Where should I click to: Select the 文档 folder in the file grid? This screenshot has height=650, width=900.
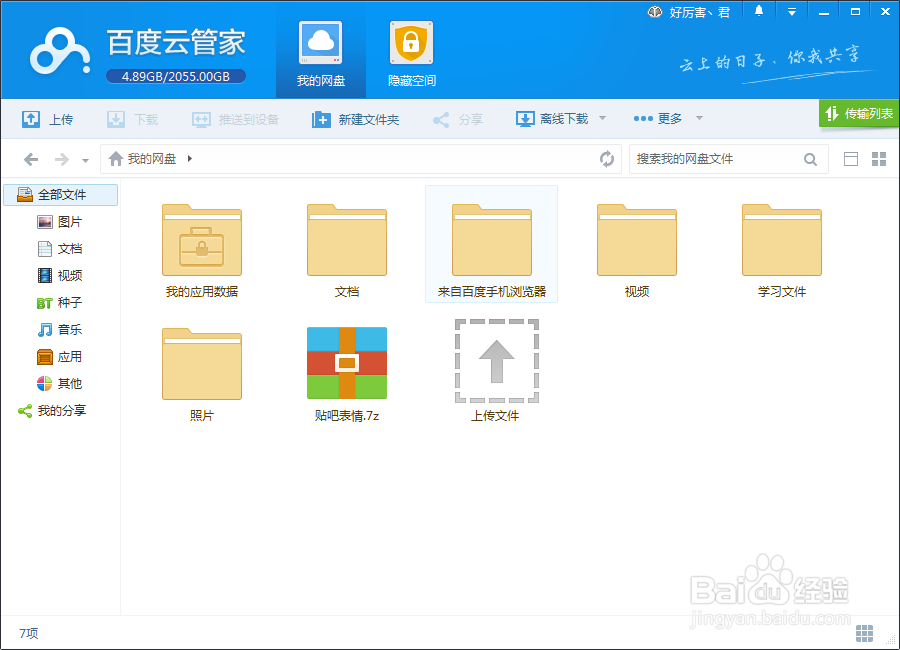tap(347, 251)
